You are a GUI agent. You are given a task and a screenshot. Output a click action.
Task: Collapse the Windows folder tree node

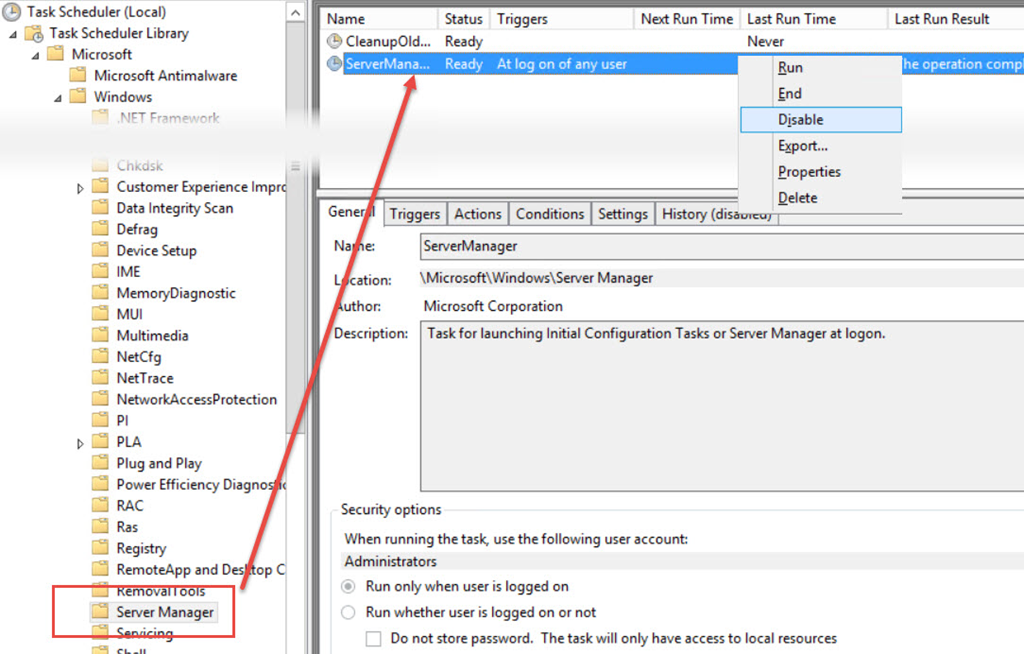(58, 98)
